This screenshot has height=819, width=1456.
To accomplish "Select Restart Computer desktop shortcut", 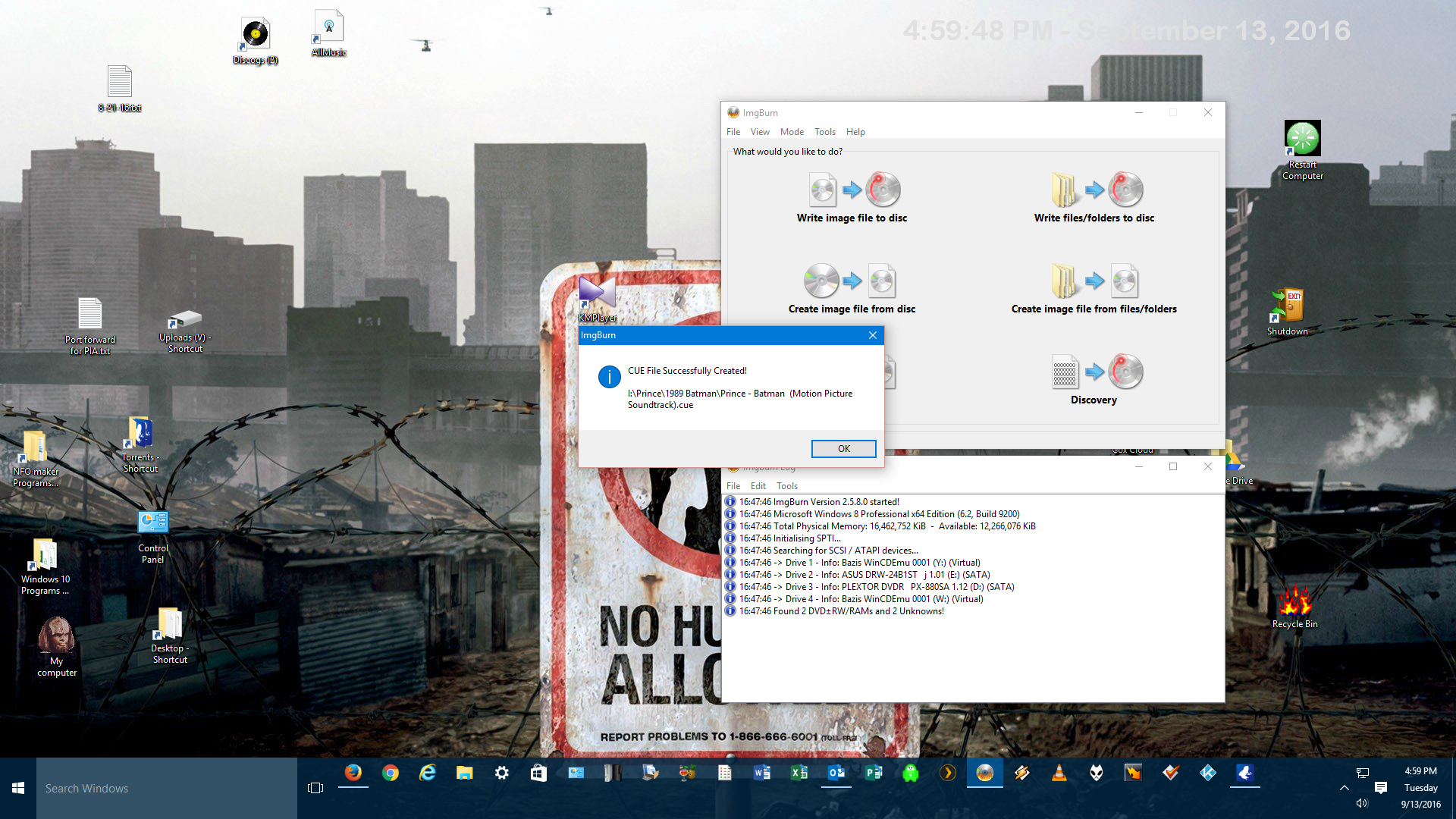I will [1303, 150].
